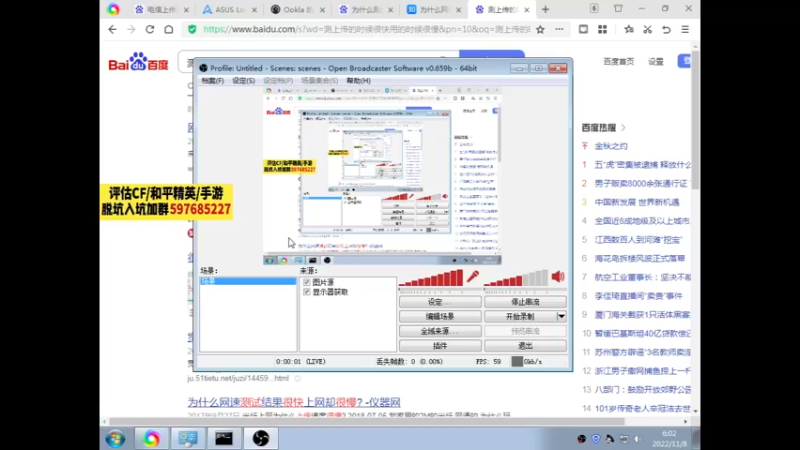Screen dimensions: 800x450
Task: Click the 停止串流 button
Action: (525, 302)
